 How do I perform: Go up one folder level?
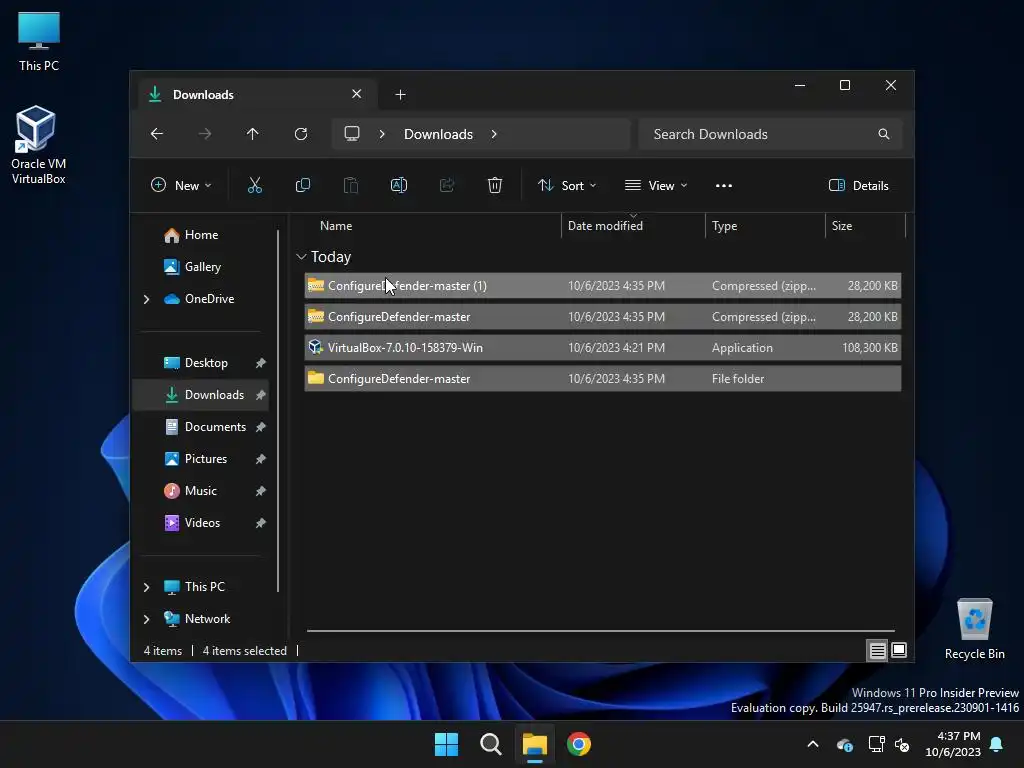(253, 134)
